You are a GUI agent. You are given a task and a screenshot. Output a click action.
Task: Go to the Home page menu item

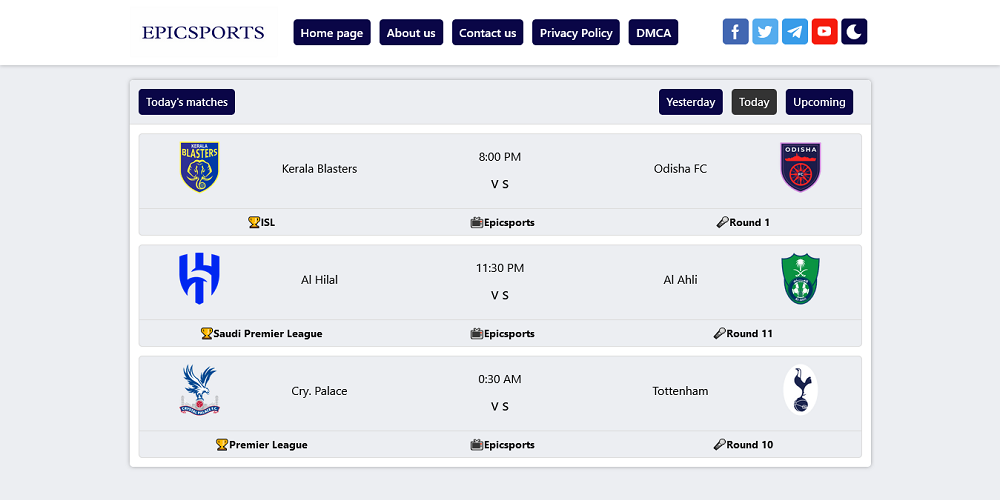click(332, 33)
